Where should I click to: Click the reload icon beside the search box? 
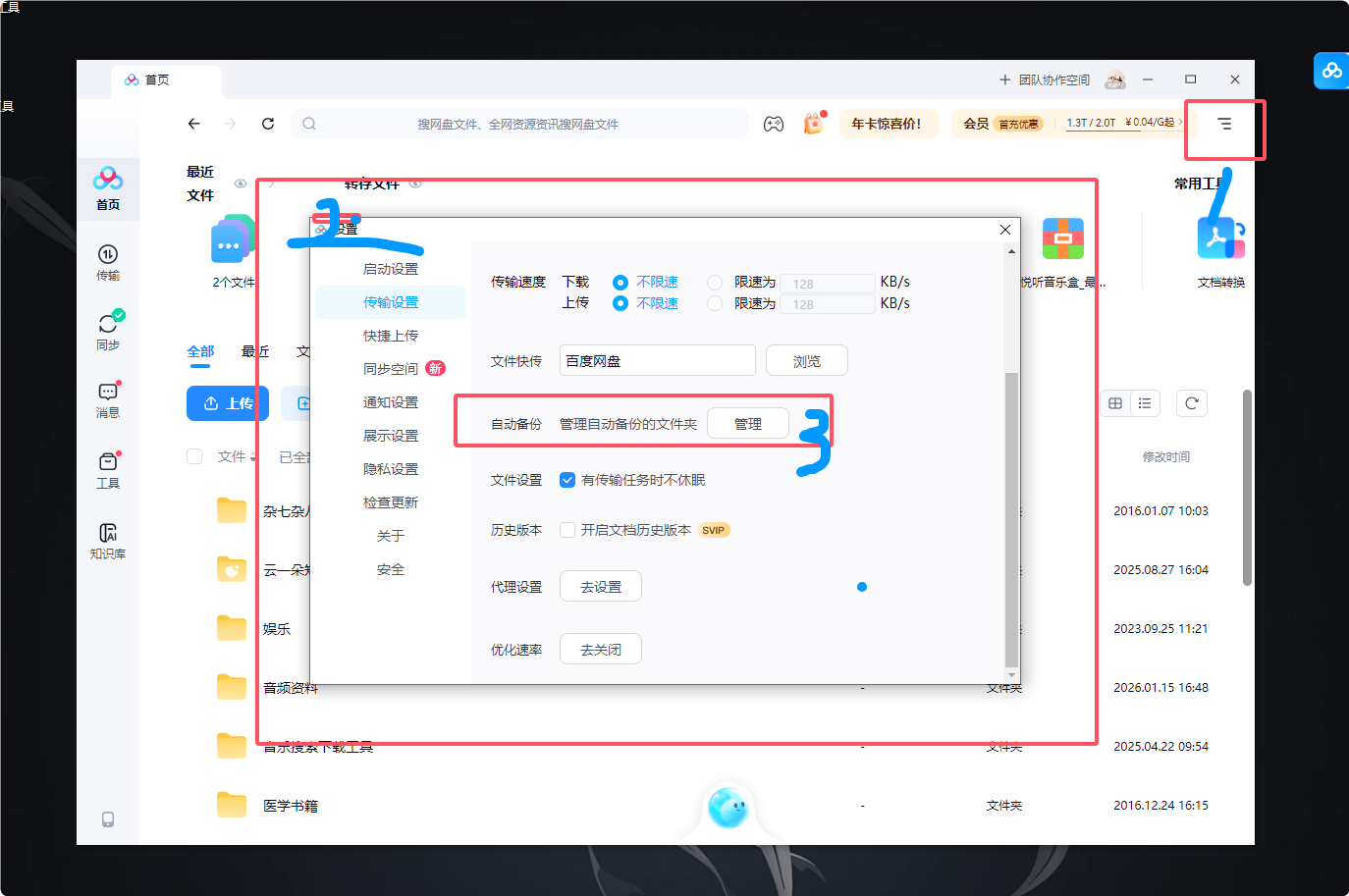268,124
